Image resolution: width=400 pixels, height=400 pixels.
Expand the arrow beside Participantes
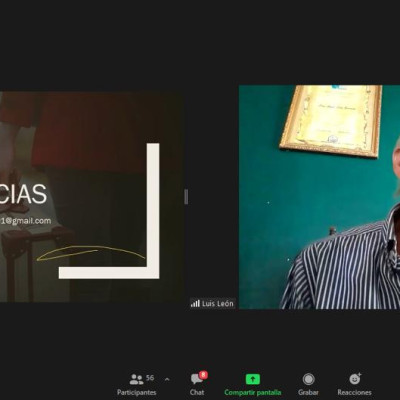pyautogui.click(x=167, y=379)
